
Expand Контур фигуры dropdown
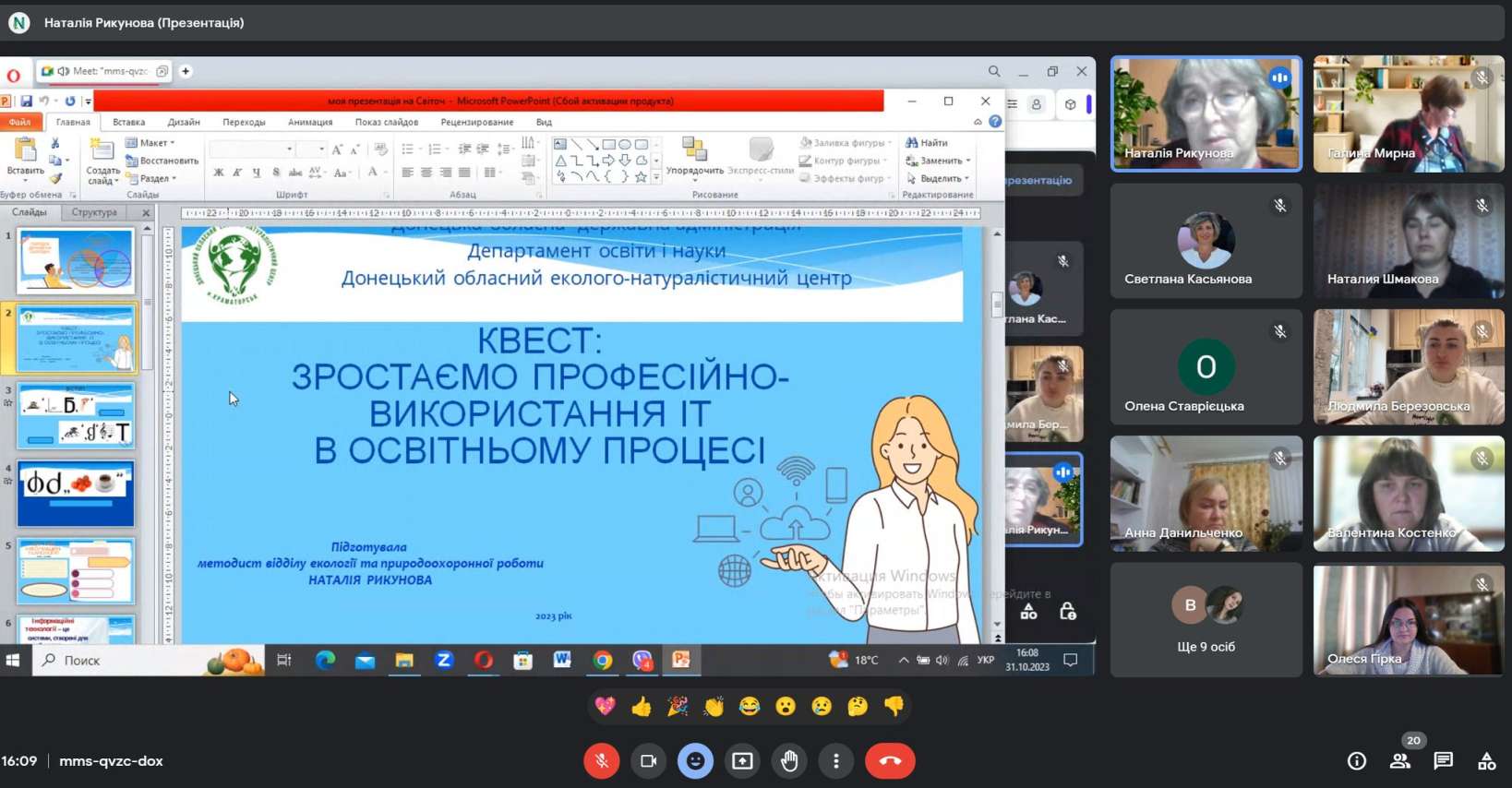tap(845, 161)
